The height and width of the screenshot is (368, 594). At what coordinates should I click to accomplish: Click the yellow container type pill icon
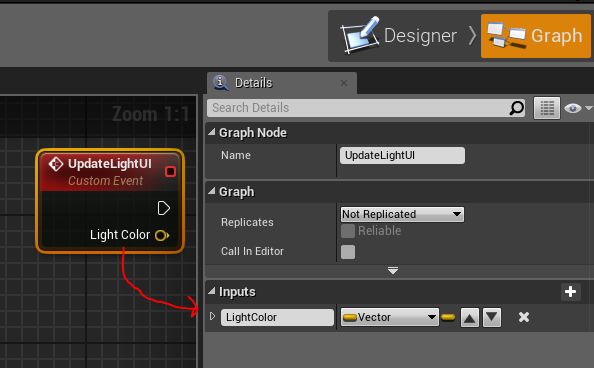[x=448, y=317]
